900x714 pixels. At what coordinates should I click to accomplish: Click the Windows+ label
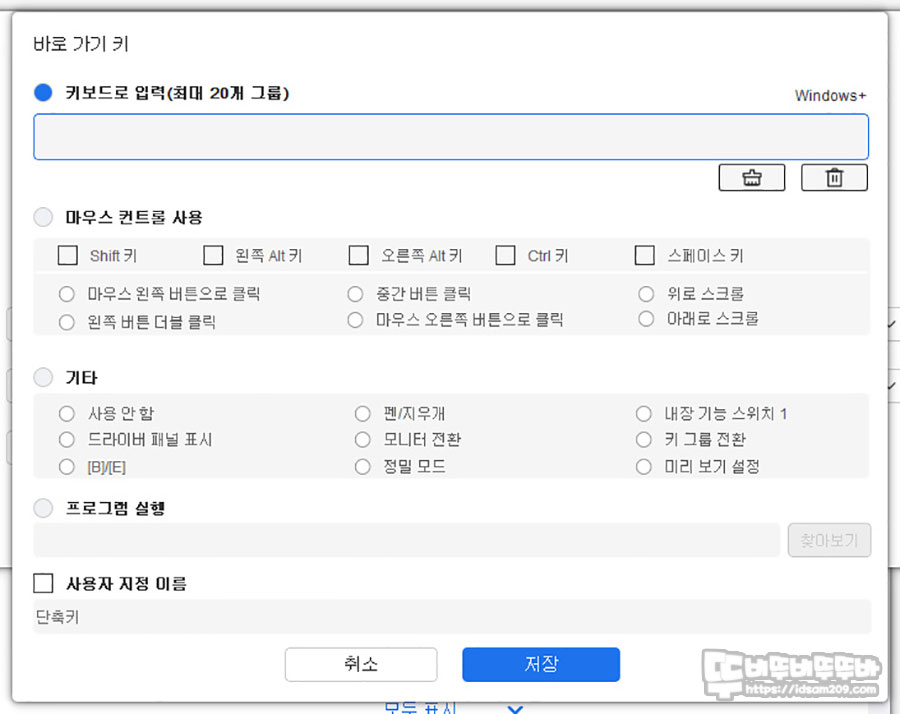(830, 95)
